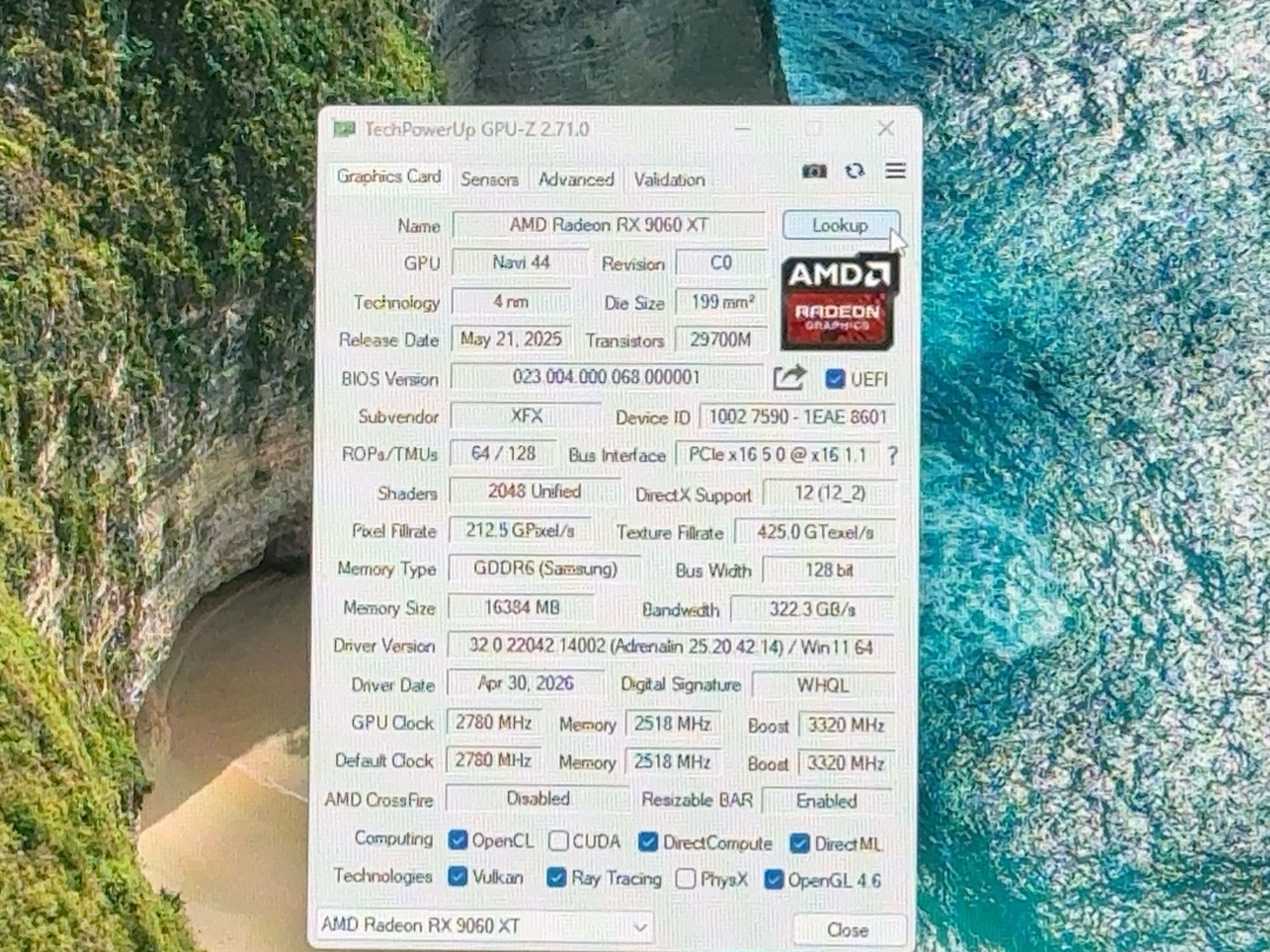Click the Device ID value '1002 7590 - 1EAE 8601'
This screenshot has width=1270, height=952.
coord(797,417)
